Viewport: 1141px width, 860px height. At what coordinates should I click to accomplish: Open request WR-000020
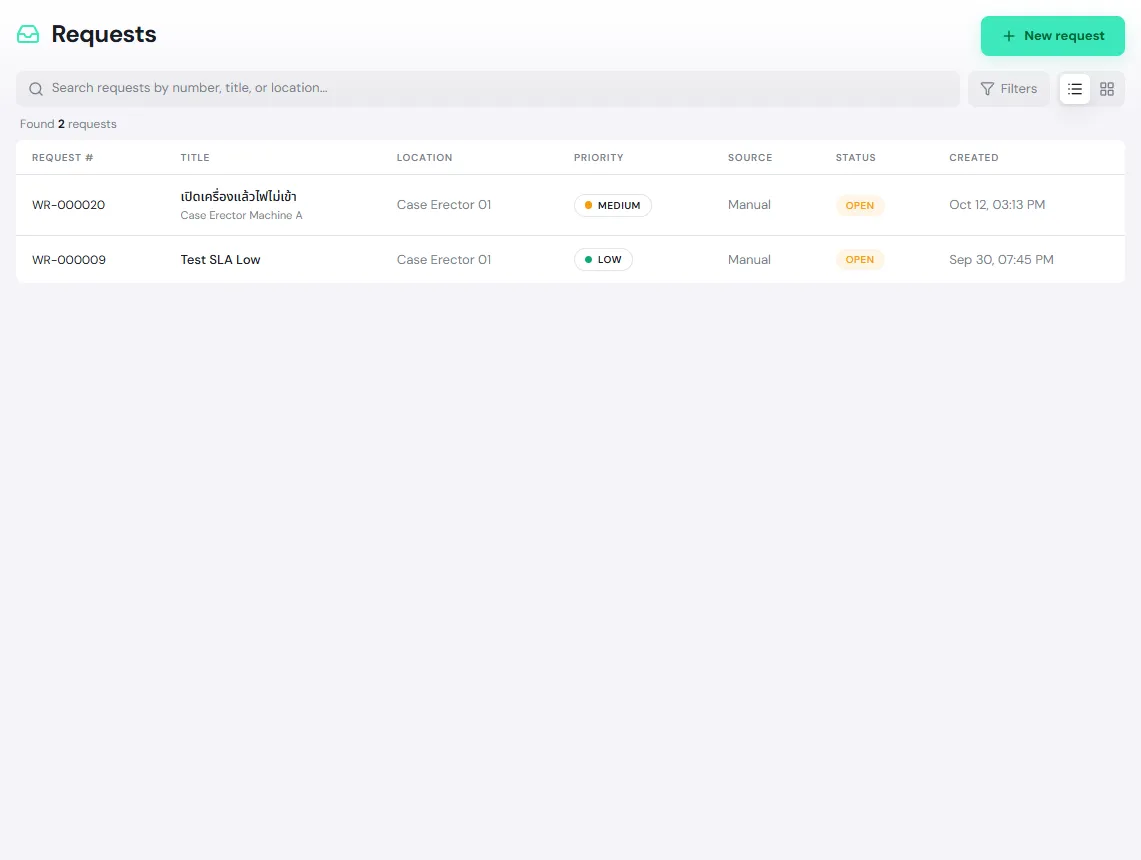68,205
